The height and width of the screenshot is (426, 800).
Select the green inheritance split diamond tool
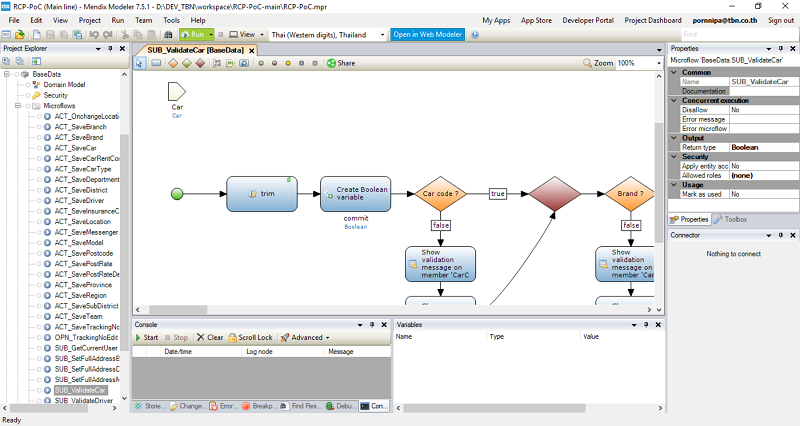point(187,63)
